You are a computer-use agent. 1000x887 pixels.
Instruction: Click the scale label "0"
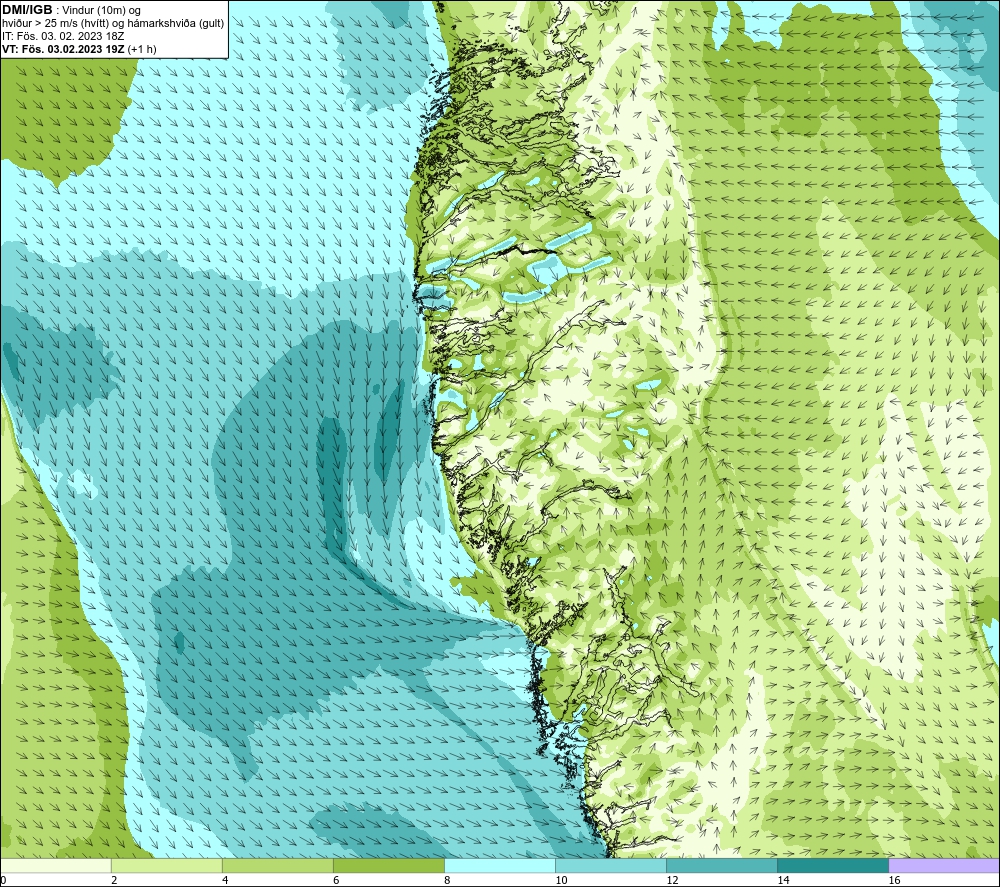click(3, 881)
